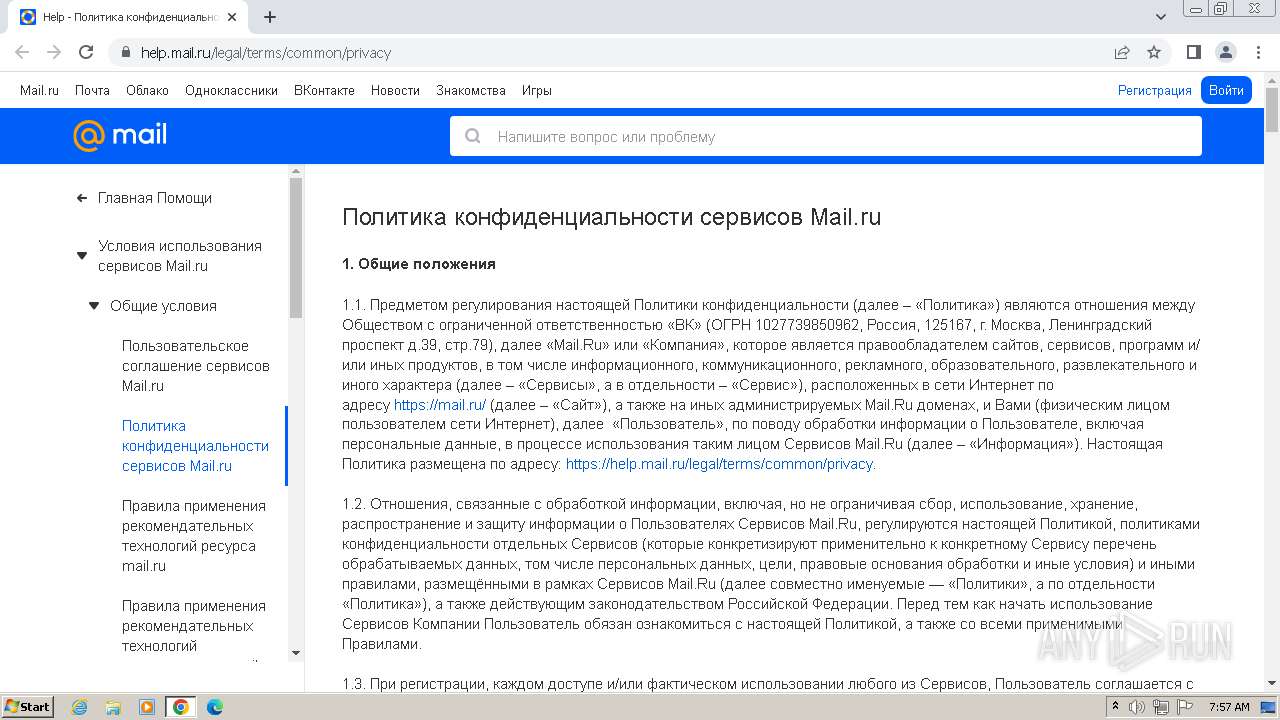Go to Главная Помощи

155,198
